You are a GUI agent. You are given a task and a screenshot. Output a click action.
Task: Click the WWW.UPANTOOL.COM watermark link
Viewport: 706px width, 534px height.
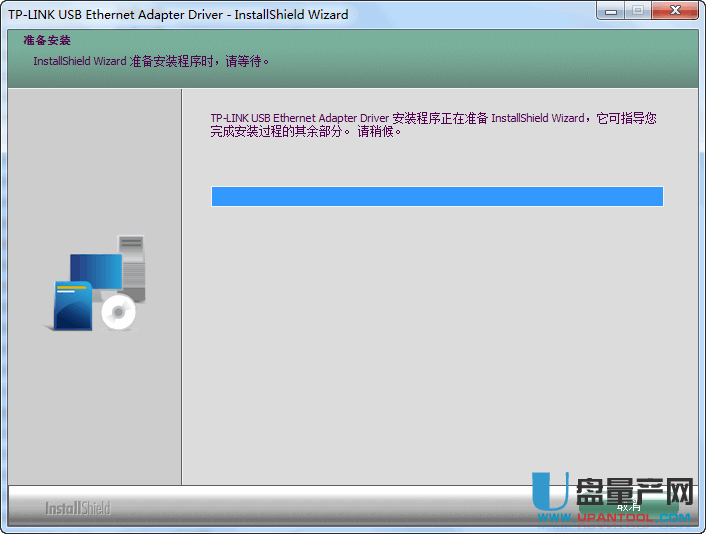[634, 518]
